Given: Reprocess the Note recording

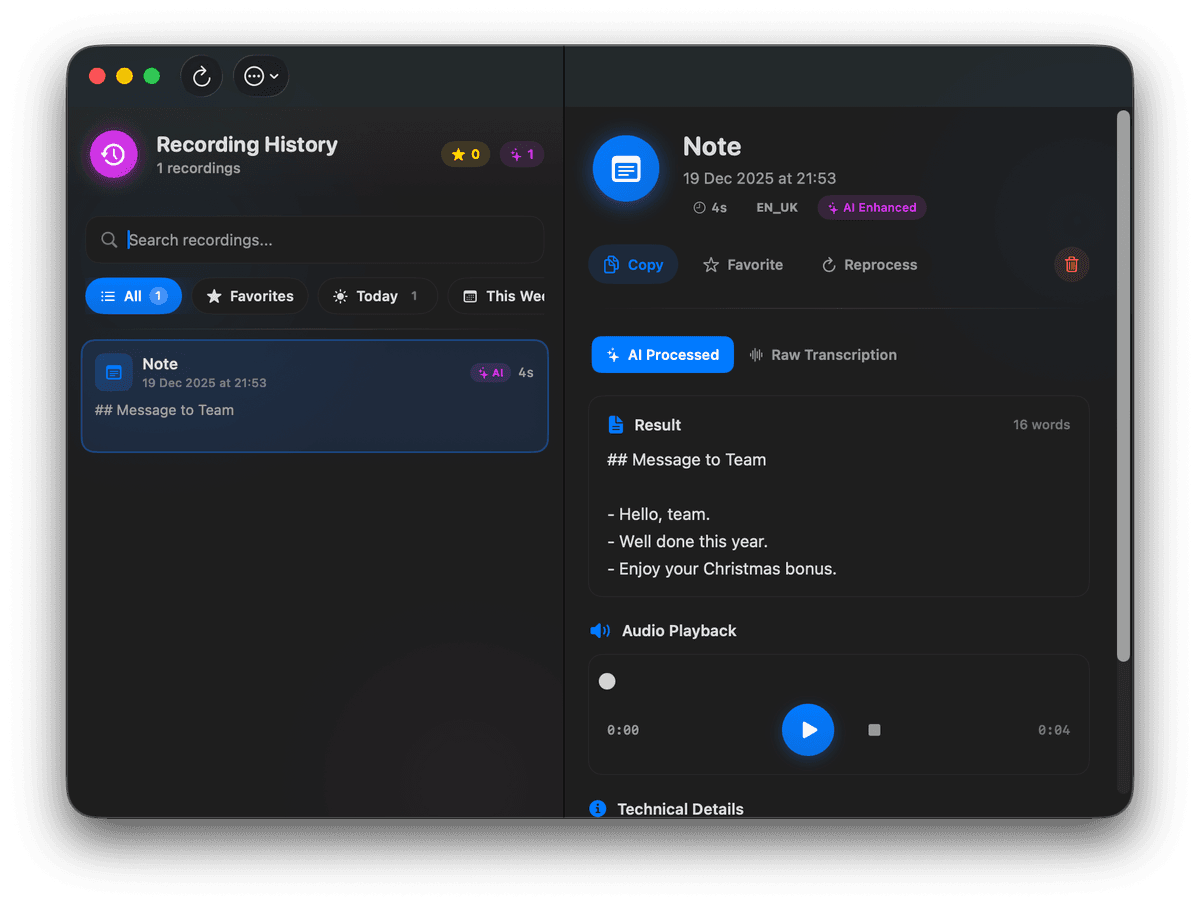Looking at the screenshot, I should tap(868, 264).
